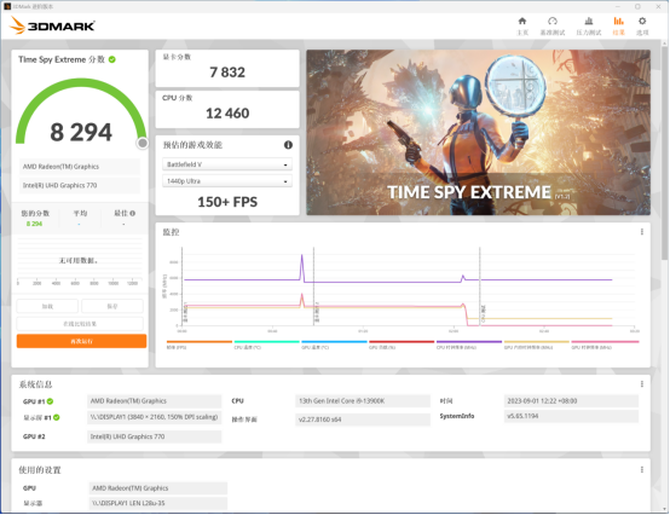Open the Home tab house icon

click(x=522, y=21)
